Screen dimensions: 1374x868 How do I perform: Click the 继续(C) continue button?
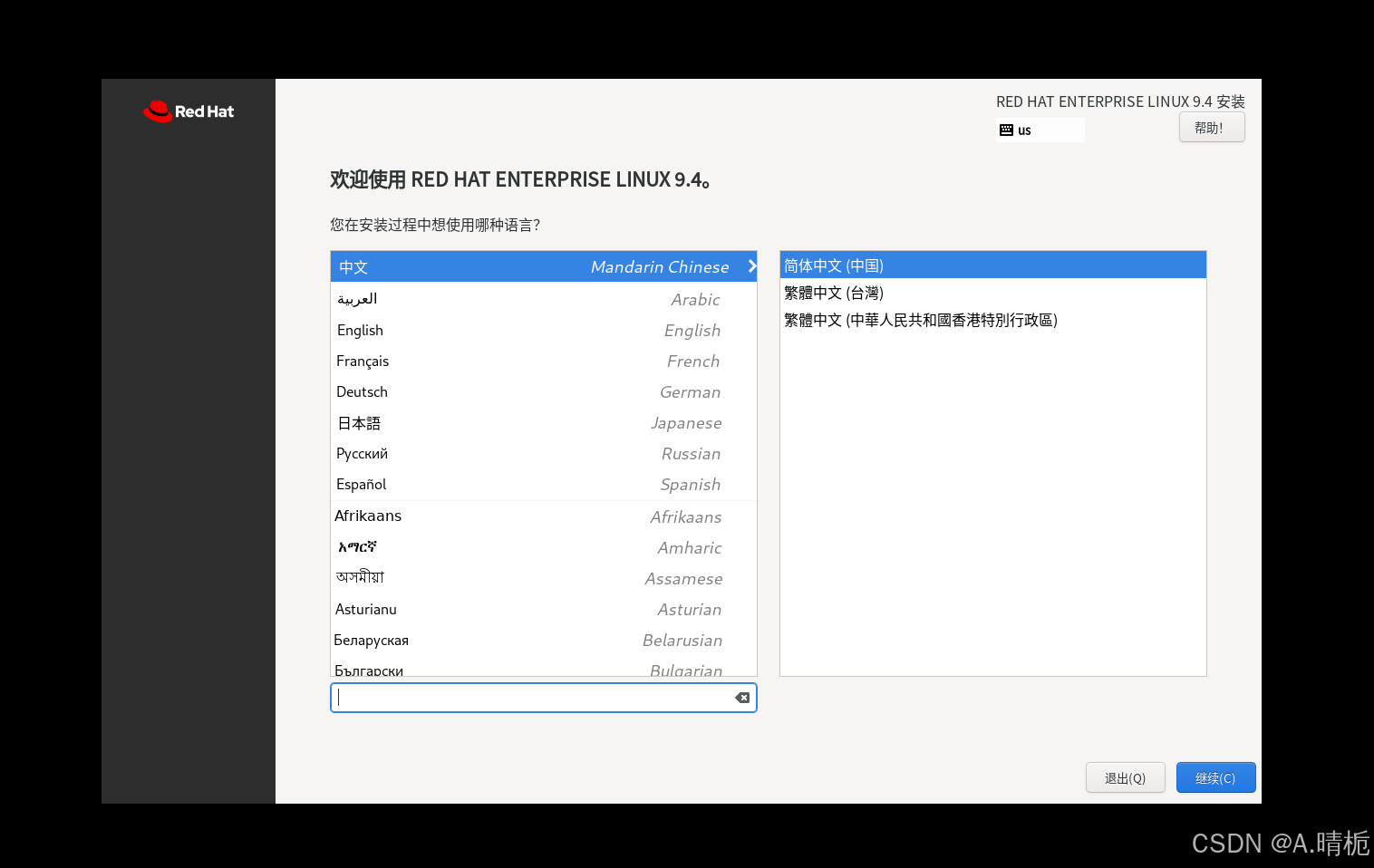(x=1215, y=777)
